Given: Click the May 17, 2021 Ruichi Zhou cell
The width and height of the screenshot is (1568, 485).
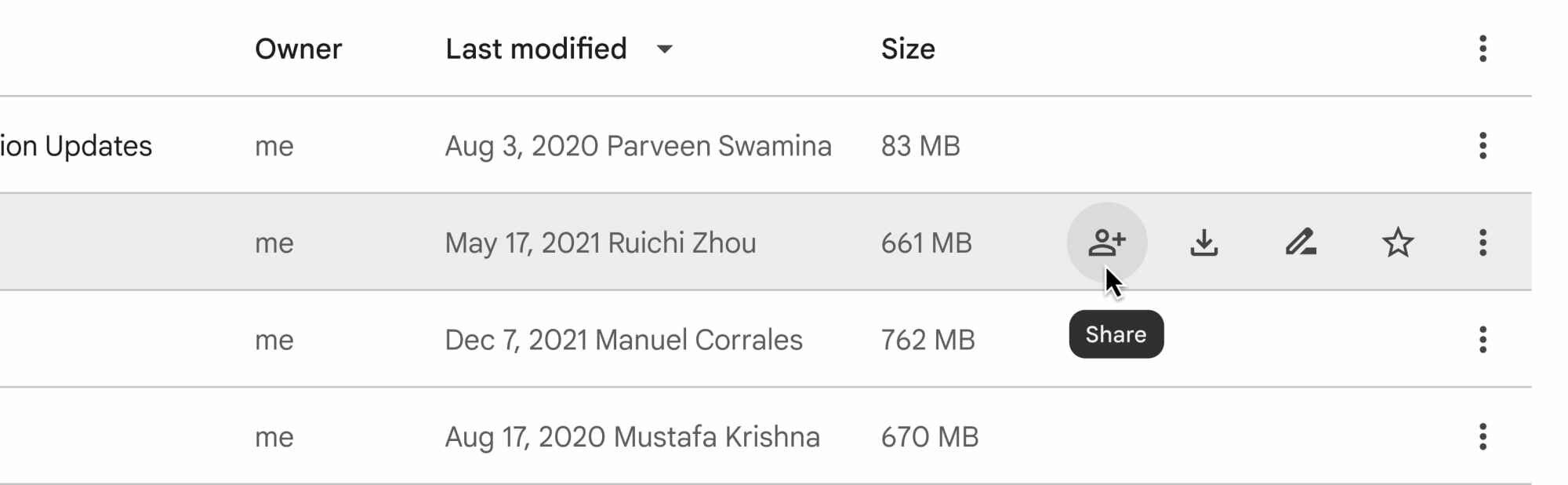Looking at the screenshot, I should coord(600,243).
